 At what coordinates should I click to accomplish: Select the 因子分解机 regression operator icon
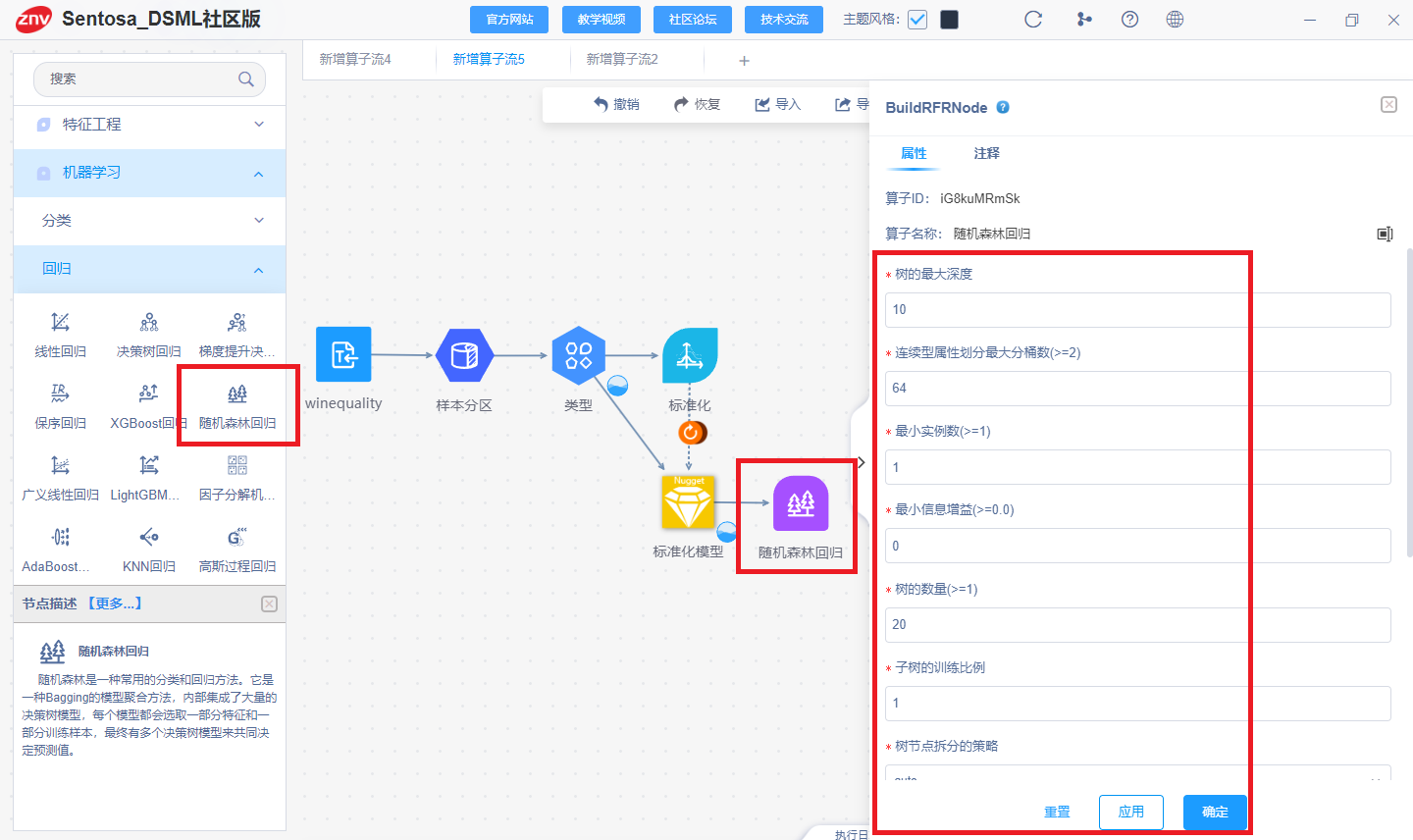click(236, 465)
